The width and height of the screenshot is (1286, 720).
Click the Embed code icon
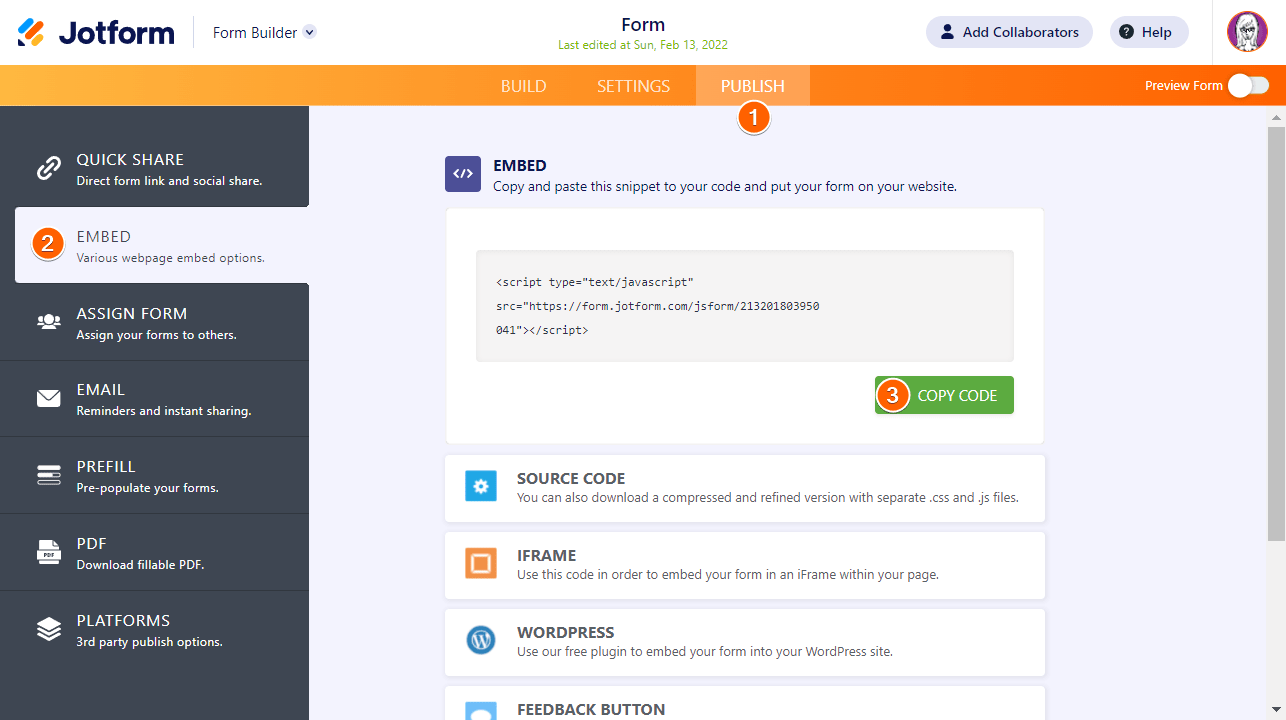pos(463,174)
